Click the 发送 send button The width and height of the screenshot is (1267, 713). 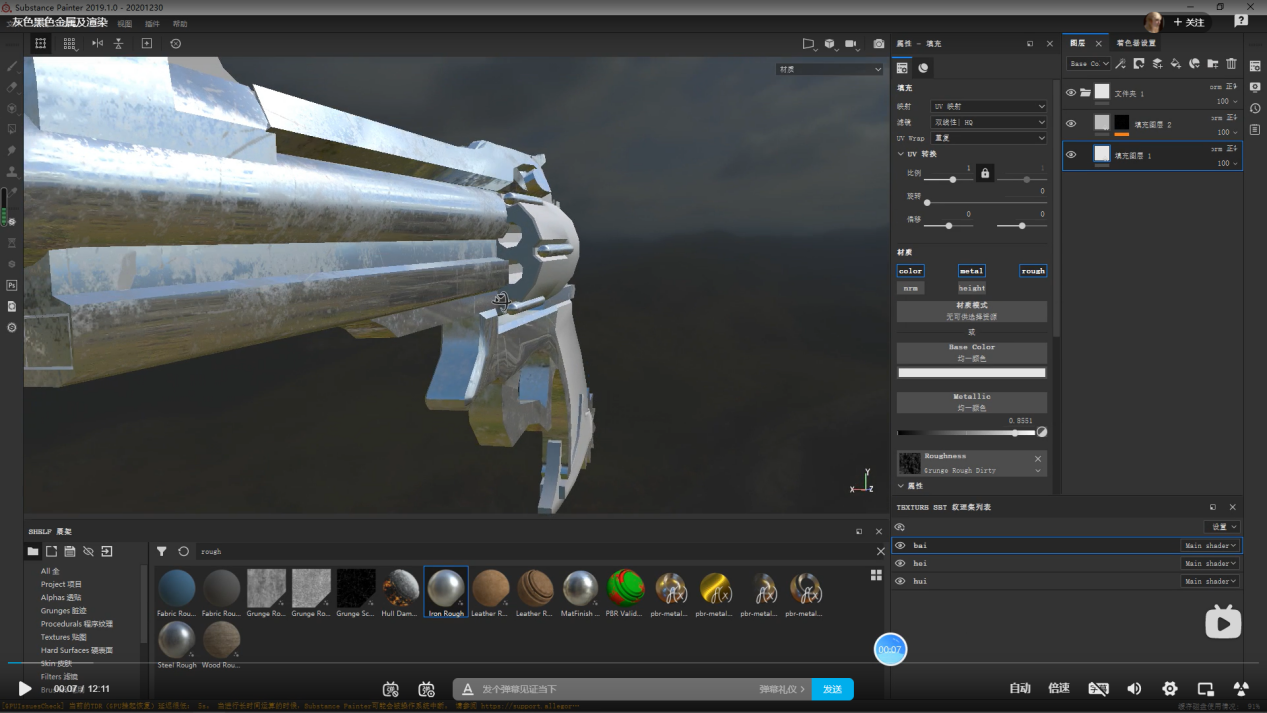point(832,689)
